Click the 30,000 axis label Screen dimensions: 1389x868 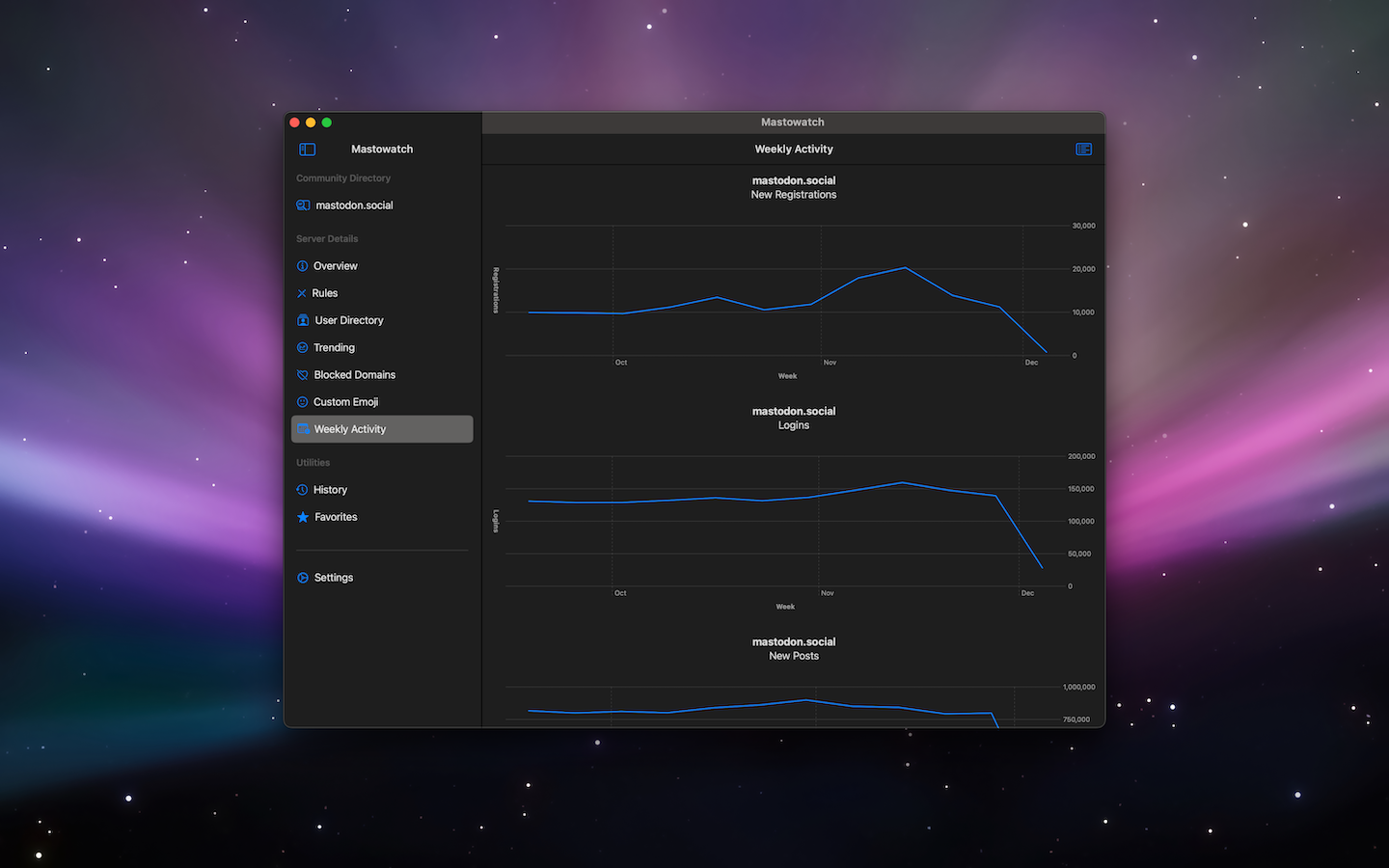pyautogui.click(x=1083, y=226)
